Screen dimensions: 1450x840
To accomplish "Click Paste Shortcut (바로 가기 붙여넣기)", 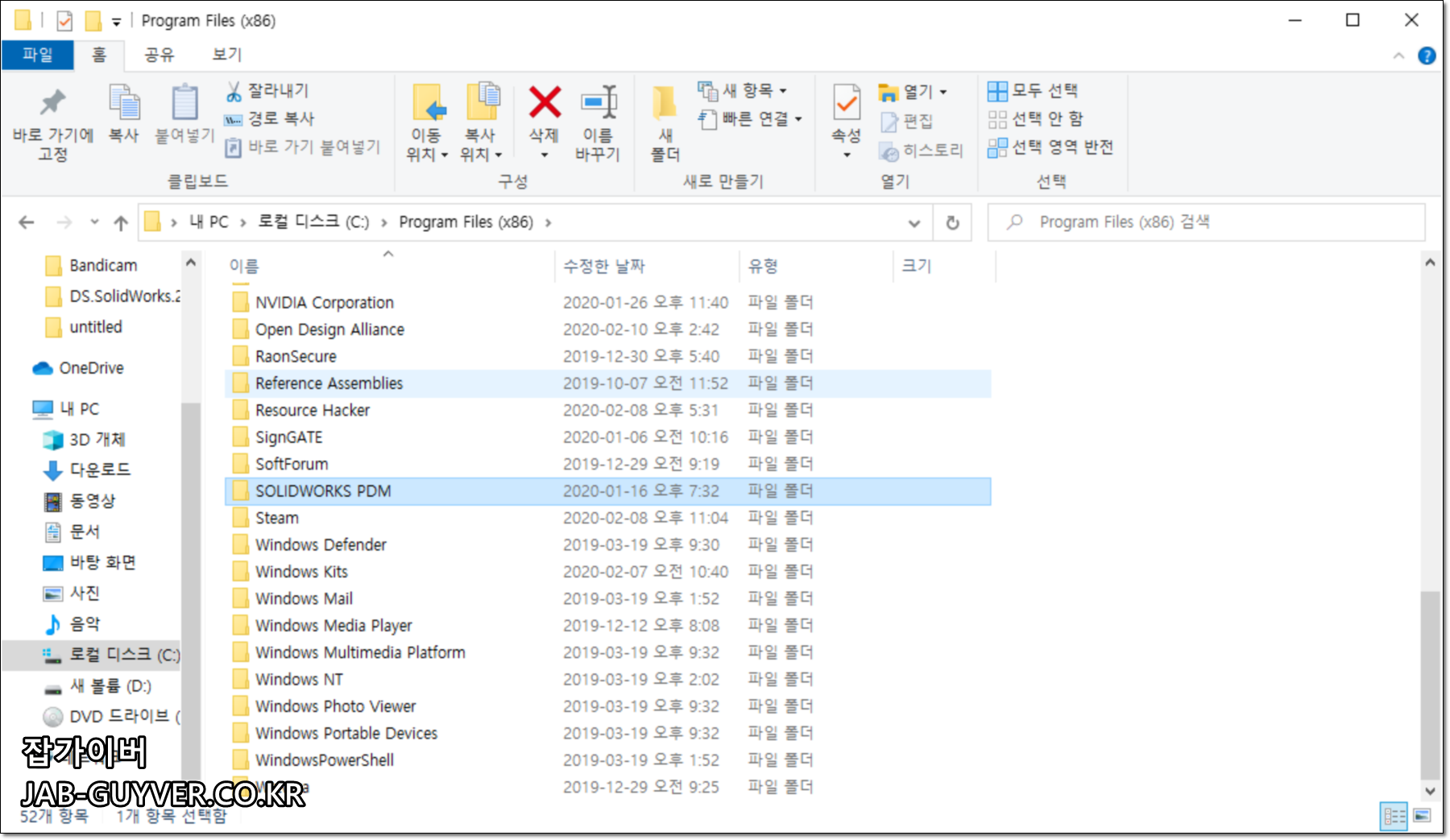I will coord(303,147).
